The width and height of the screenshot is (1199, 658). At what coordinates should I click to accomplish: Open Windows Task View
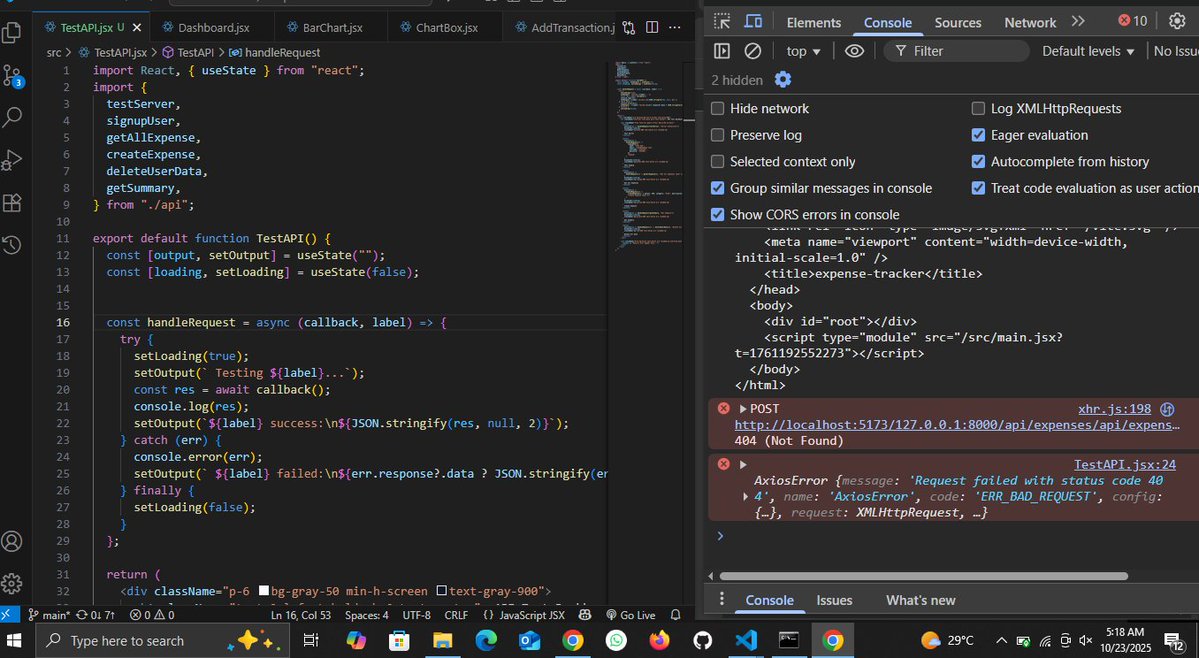point(310,640)
